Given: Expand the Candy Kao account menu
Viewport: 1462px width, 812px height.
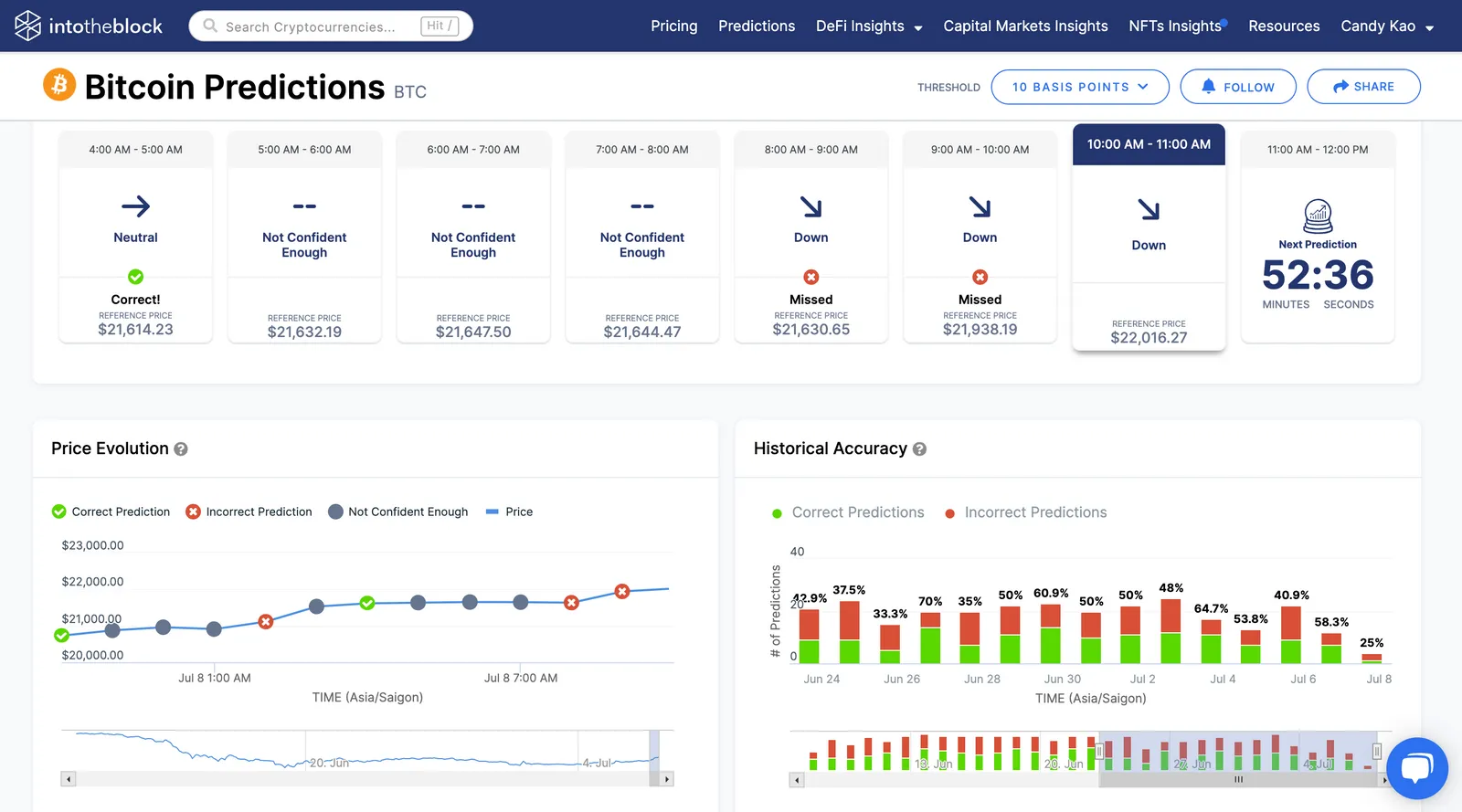Looking at the screenshot, I should coord(1387,26).
